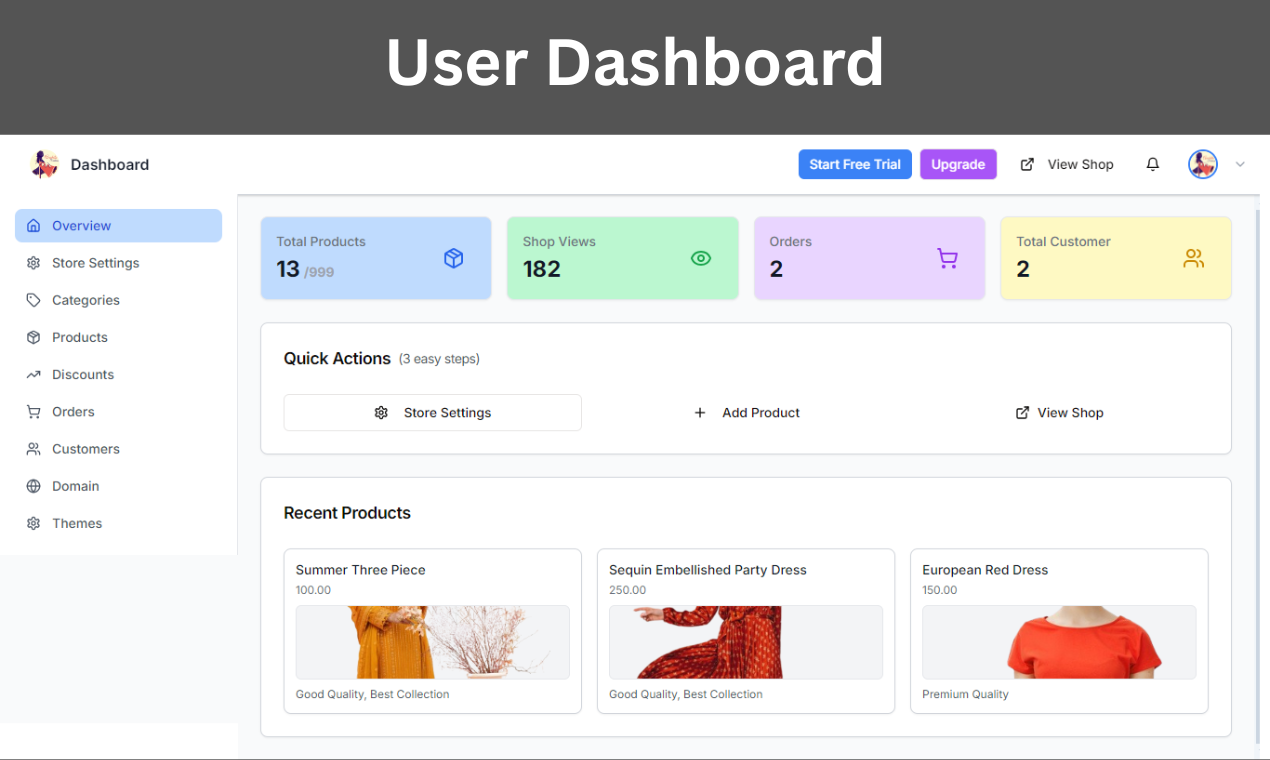Click the Add Product quick action
1270x760 pixels.
point(746,412)
